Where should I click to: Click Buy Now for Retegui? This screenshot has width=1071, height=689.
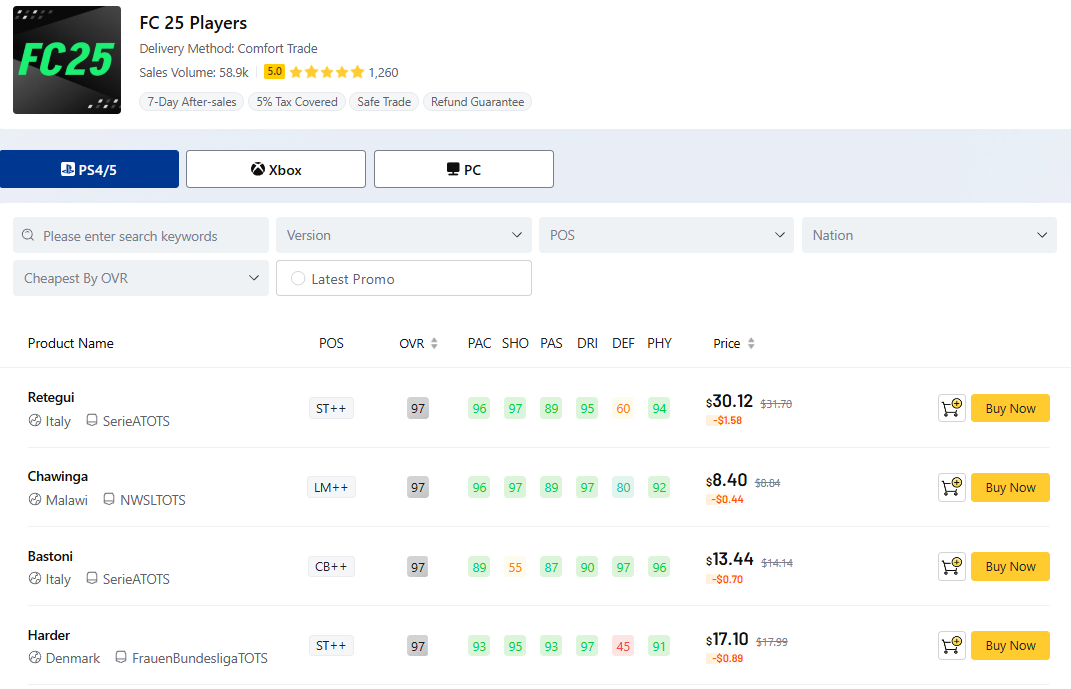[x=1010, y=408]
